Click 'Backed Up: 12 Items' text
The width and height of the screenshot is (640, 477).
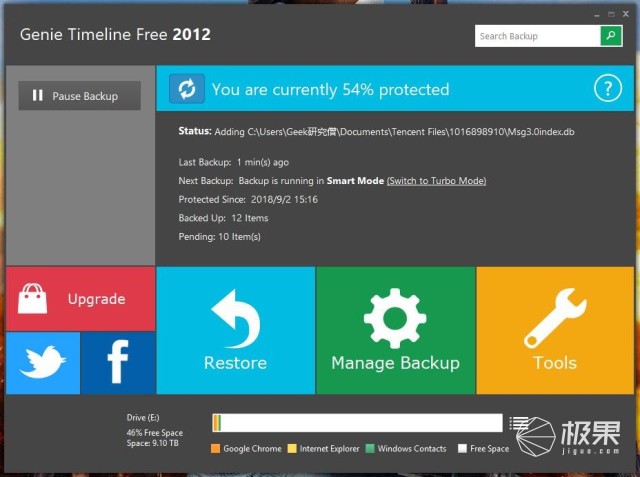[x=223, y=218]
